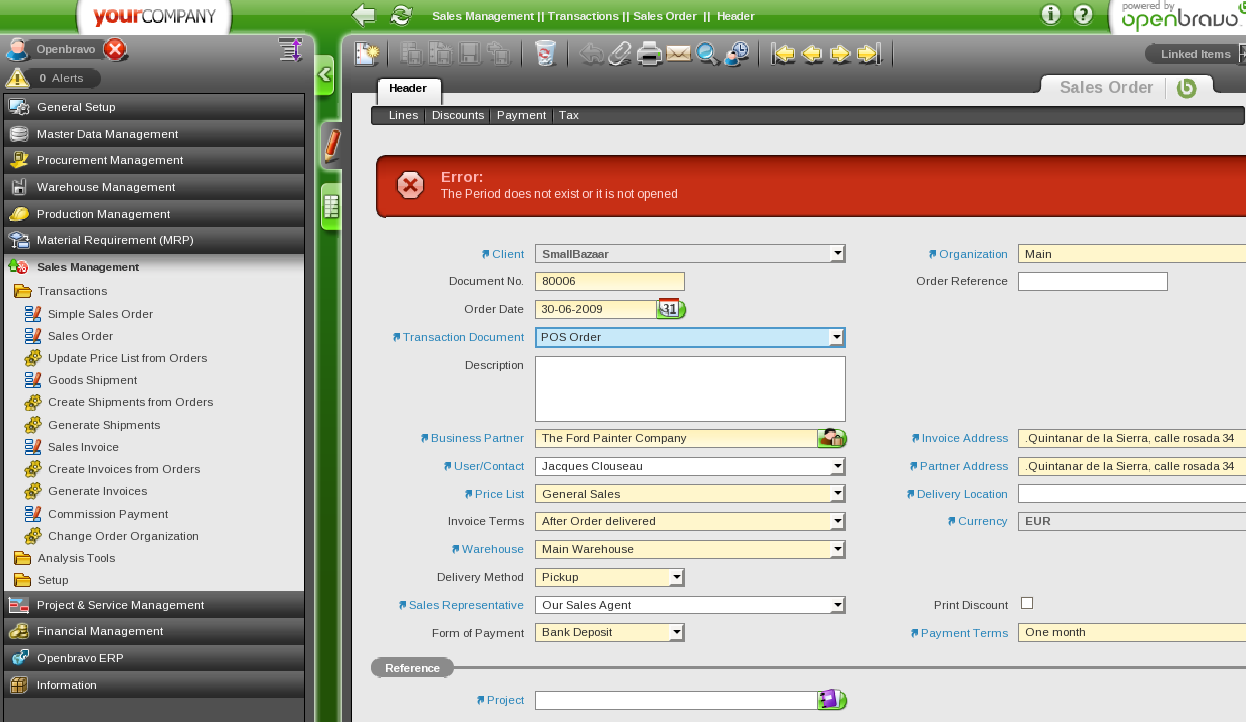Open the Lines tab
Viewport: 1246px width, 722px height.
(403, 115)
